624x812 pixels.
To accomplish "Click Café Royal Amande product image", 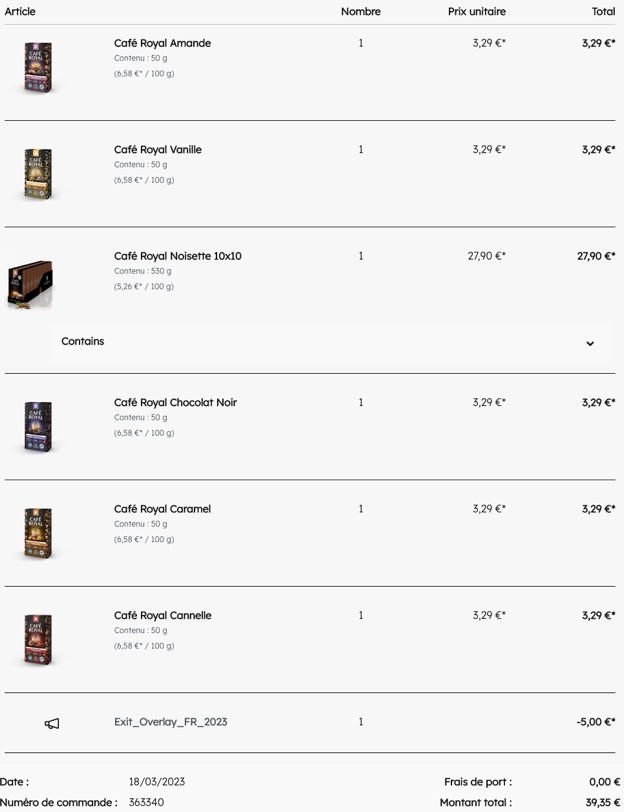I will coord(38,68).
